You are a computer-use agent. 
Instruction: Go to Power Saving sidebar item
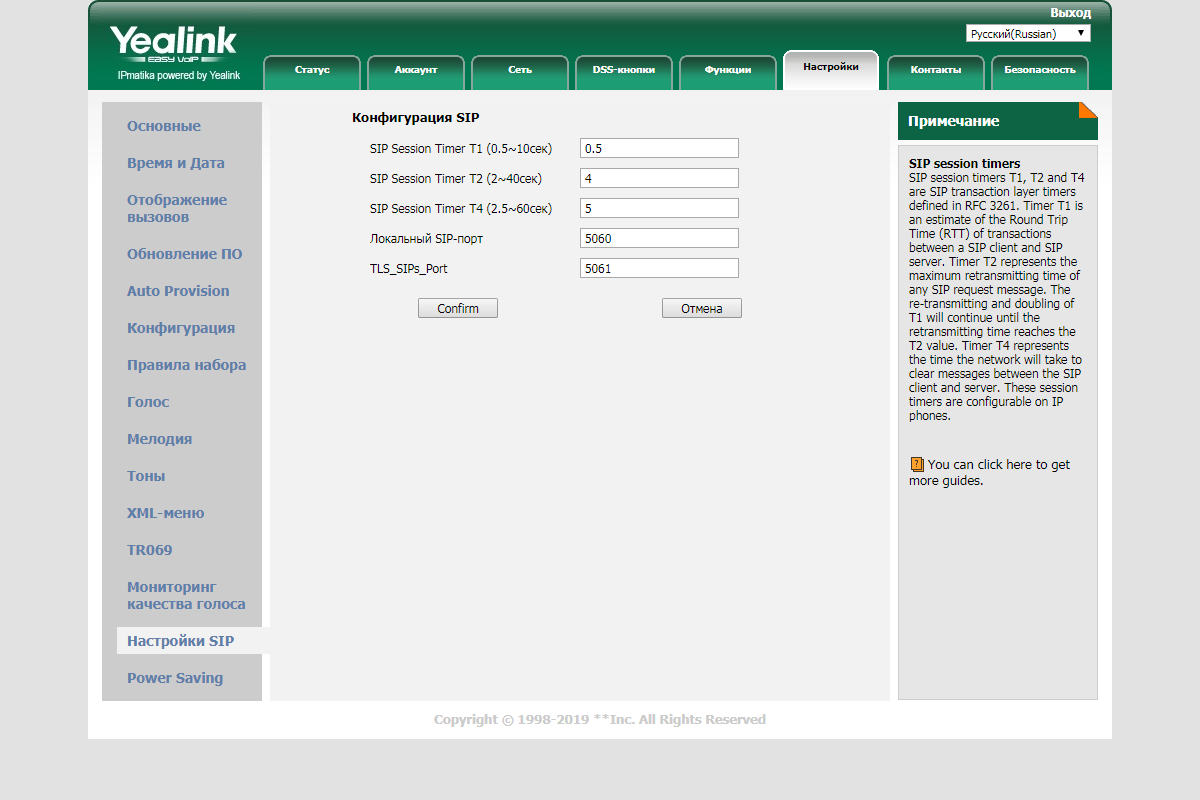click(175, 678)
